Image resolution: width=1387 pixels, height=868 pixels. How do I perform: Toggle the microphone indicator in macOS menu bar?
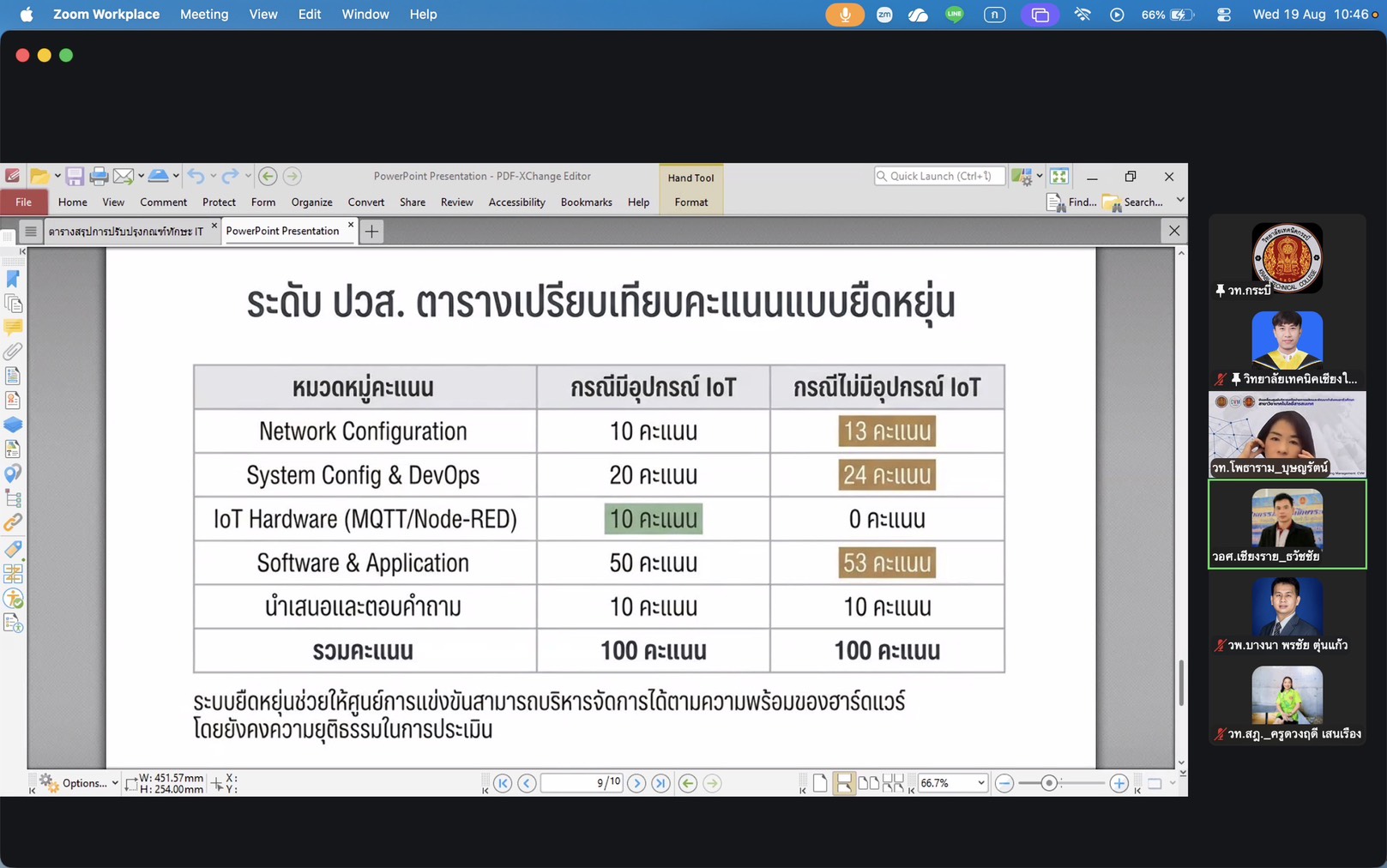tap(845, 15)
